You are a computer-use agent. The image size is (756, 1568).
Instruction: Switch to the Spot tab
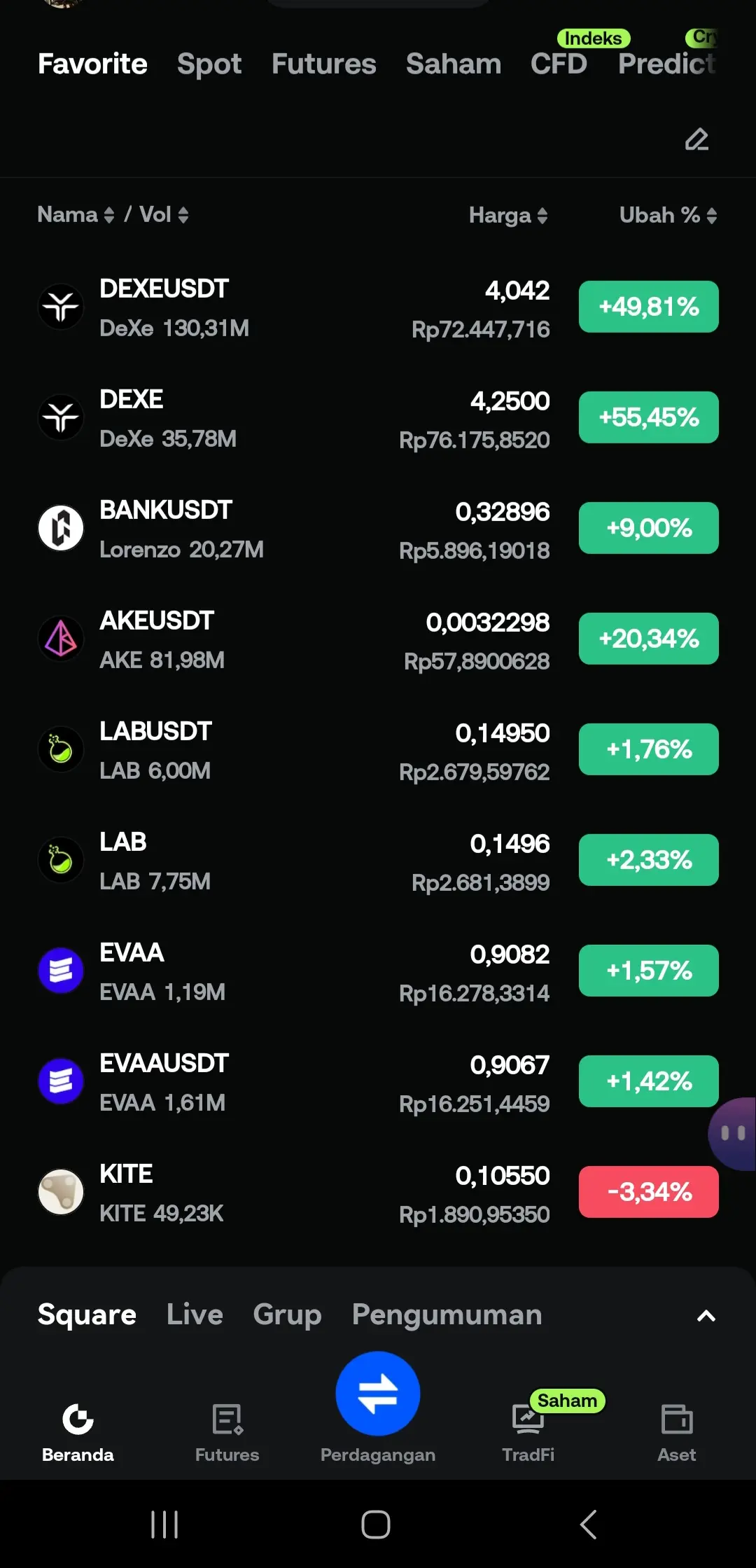click(209, 64)
